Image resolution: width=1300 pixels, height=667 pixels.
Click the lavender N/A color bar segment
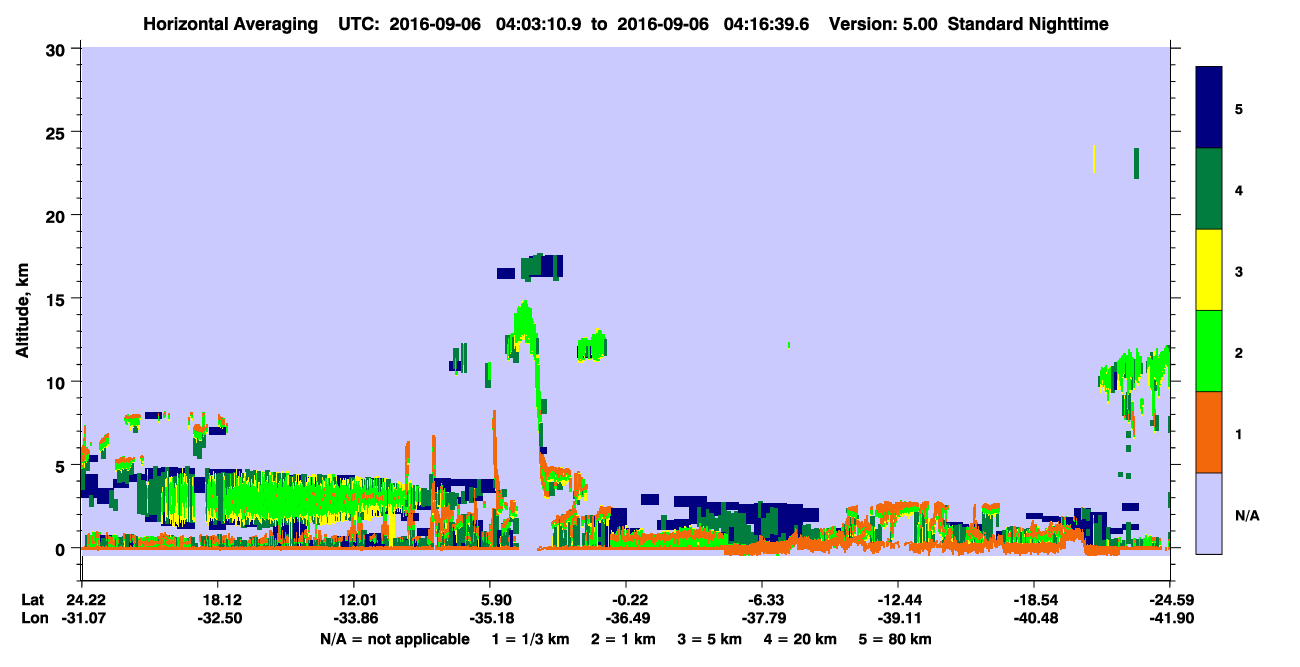(1209, 513)
